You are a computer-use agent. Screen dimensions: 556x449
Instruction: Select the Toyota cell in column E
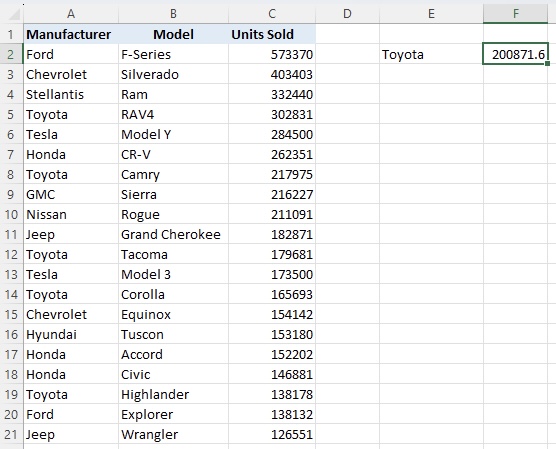431,54
